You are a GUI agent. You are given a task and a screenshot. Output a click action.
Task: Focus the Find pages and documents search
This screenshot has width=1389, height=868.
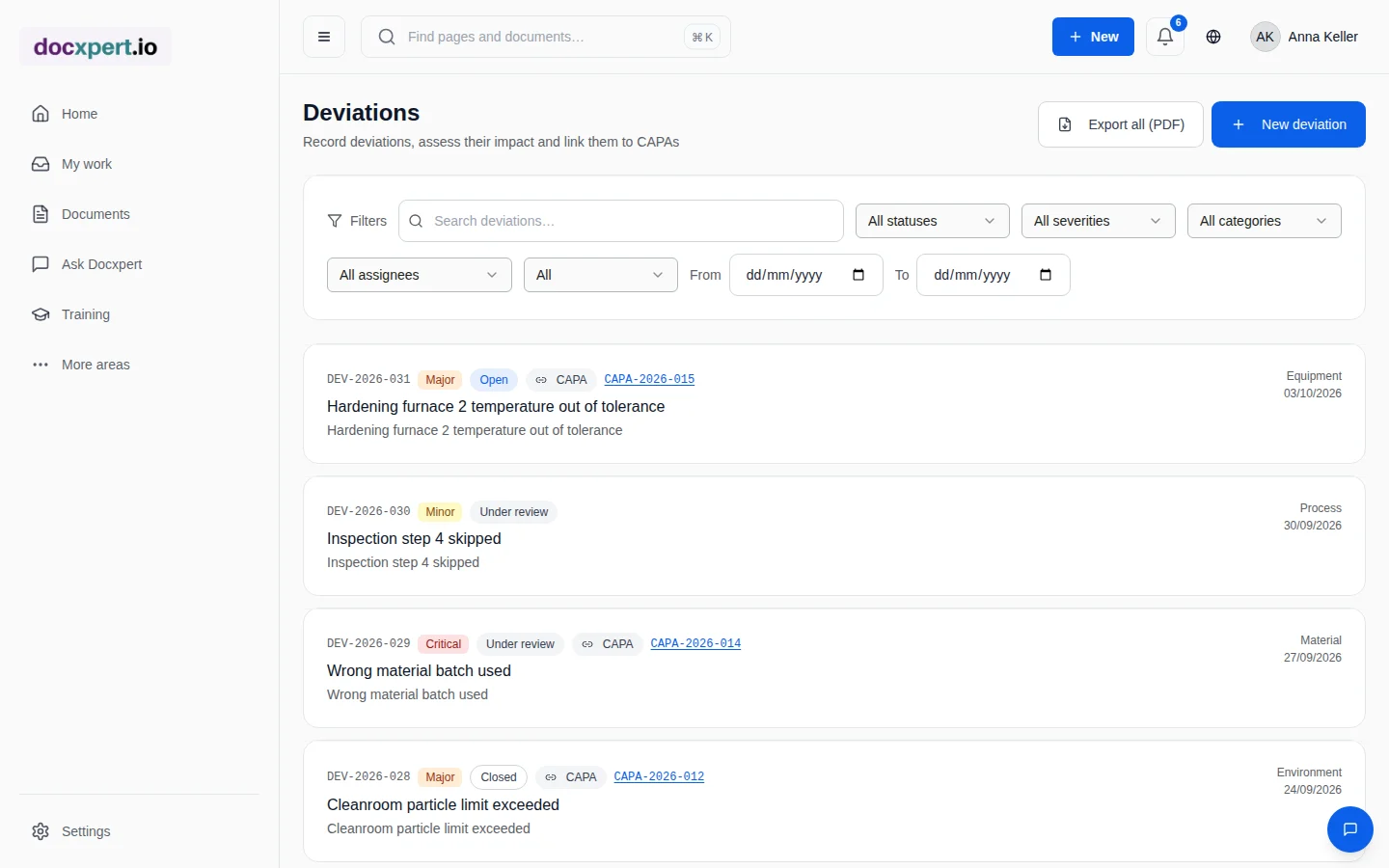coord(546,37)
